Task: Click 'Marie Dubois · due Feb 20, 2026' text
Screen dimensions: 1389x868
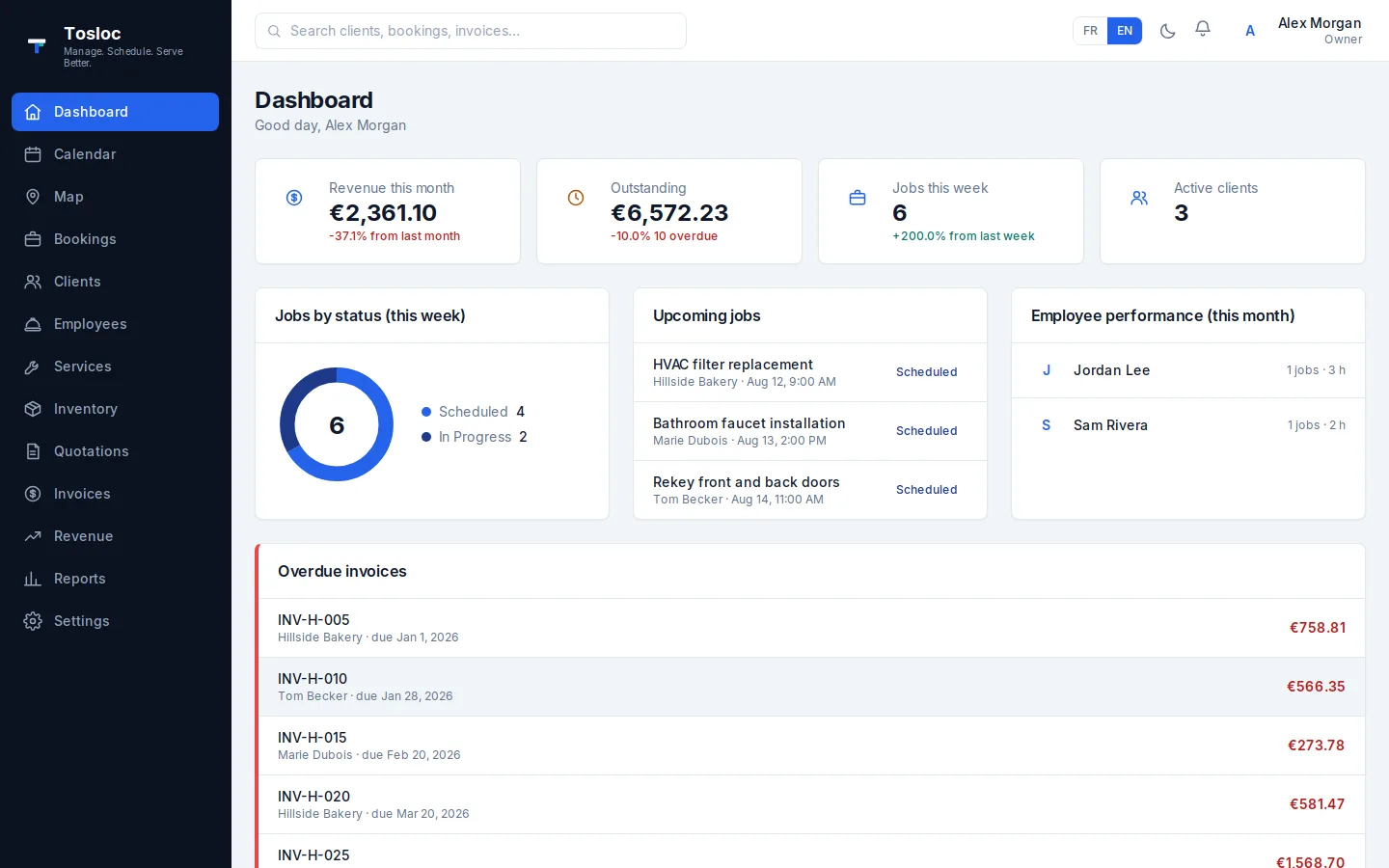Action: 369,755
